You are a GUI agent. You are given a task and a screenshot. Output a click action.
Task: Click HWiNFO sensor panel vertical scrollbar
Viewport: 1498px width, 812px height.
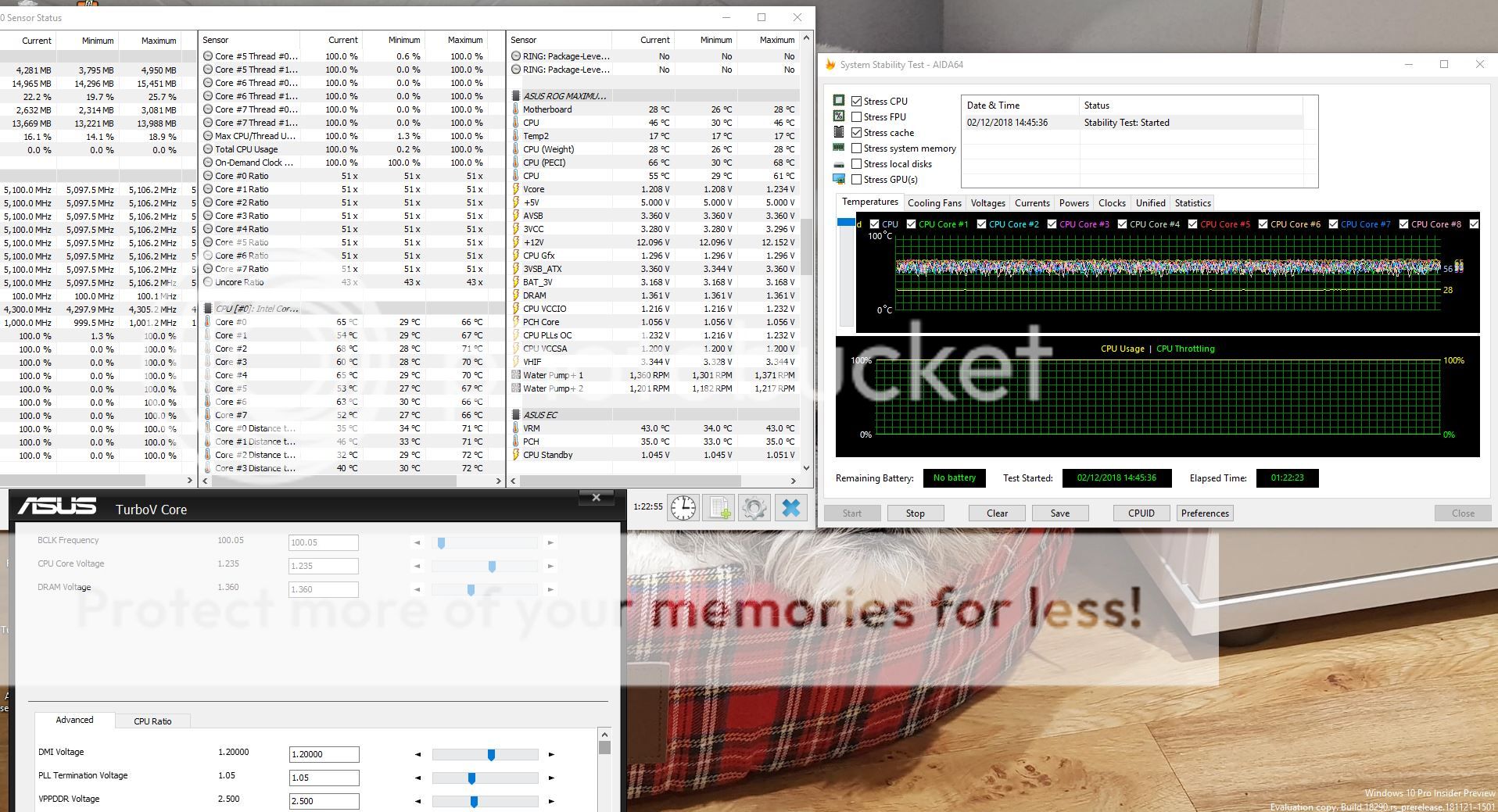pos(808,245)
